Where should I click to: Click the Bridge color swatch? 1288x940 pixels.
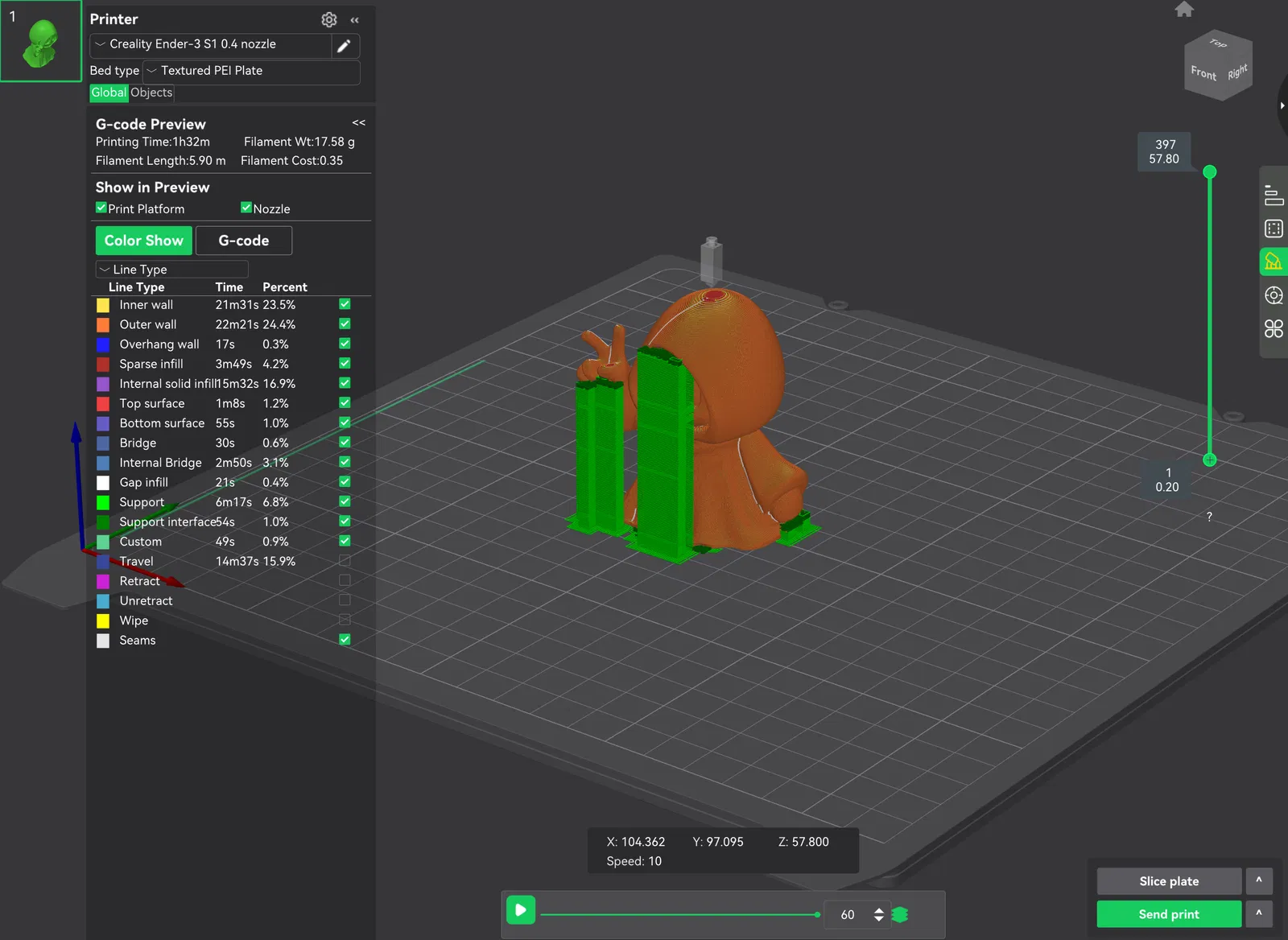pos(103,443)
